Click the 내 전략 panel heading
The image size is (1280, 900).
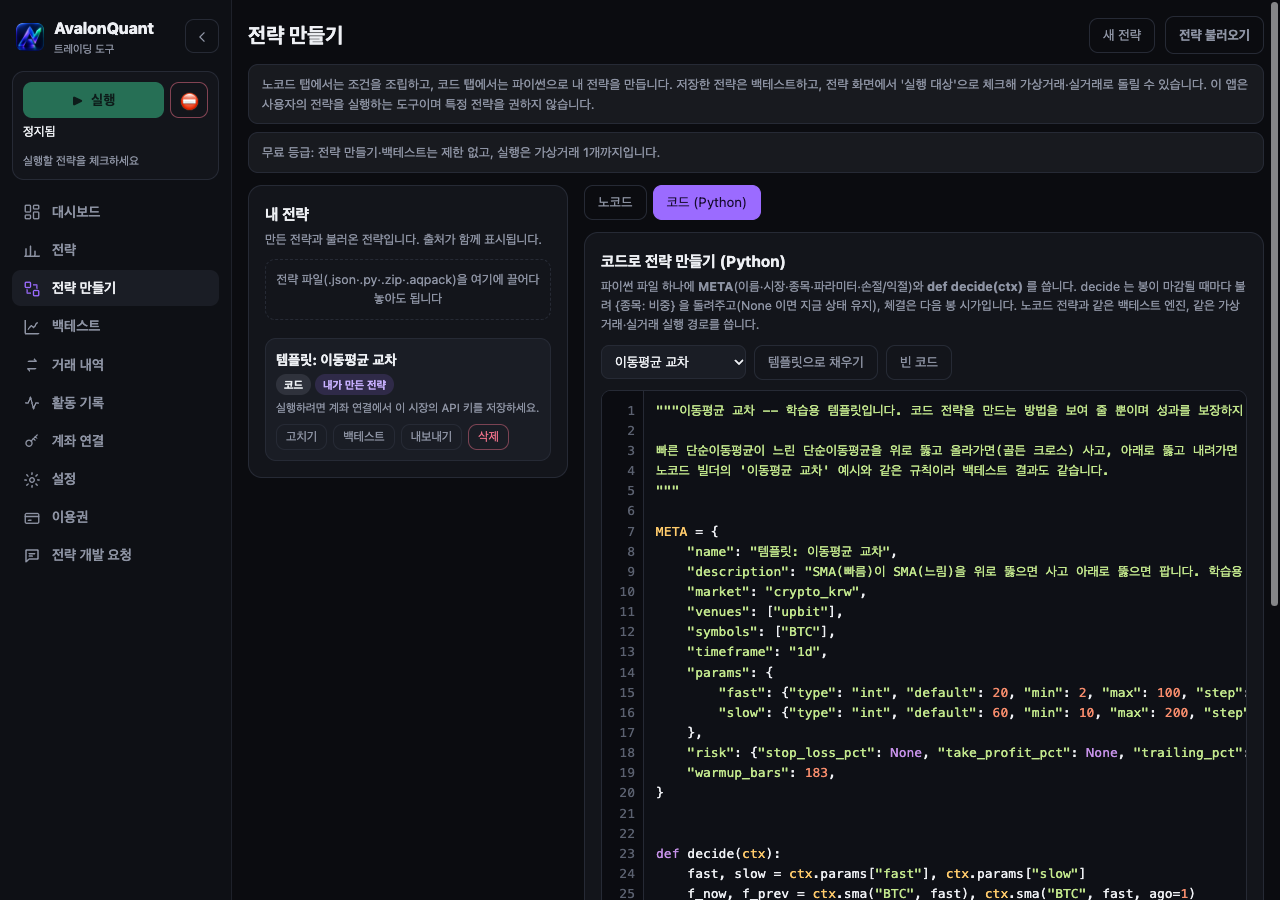(287, 214)
